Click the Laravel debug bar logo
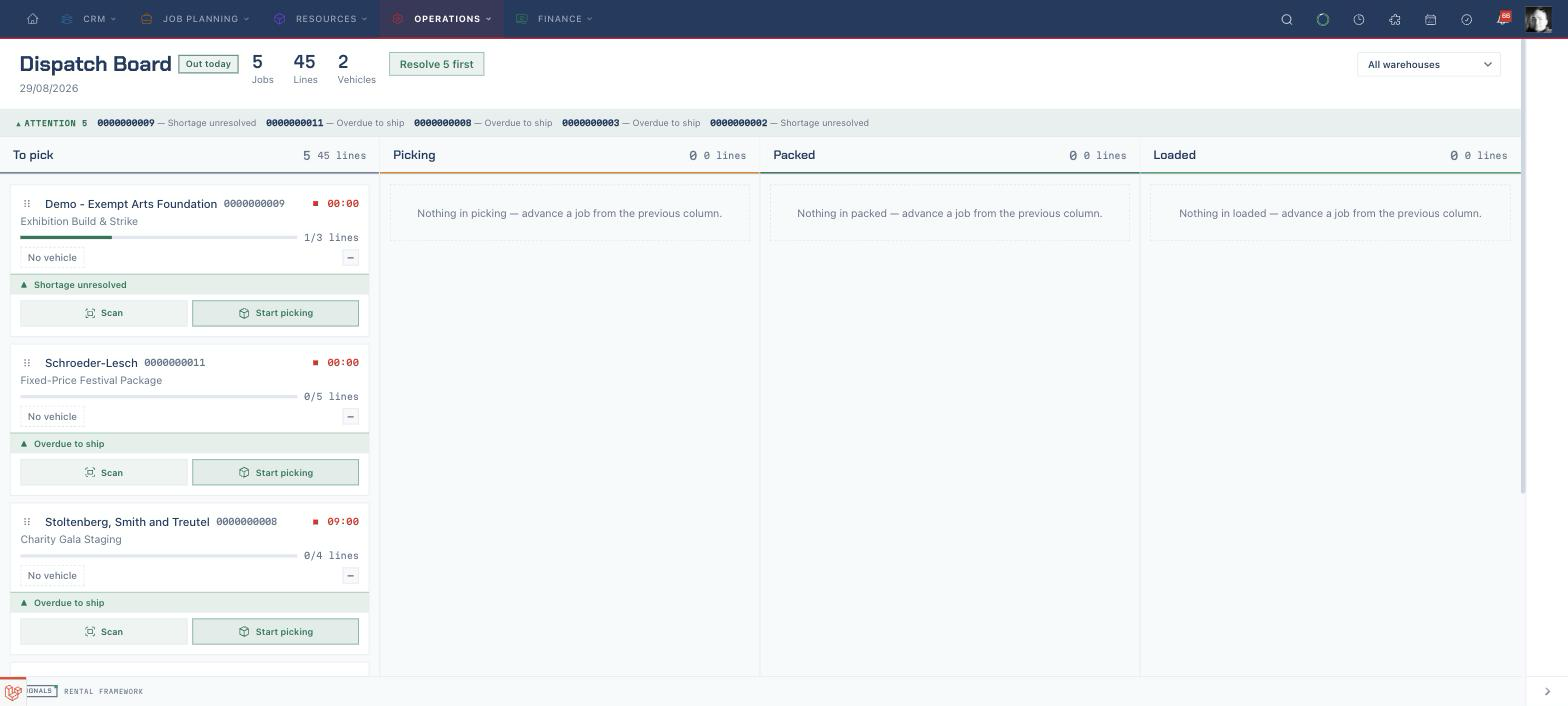1568x706 pixels. point(13,692)
